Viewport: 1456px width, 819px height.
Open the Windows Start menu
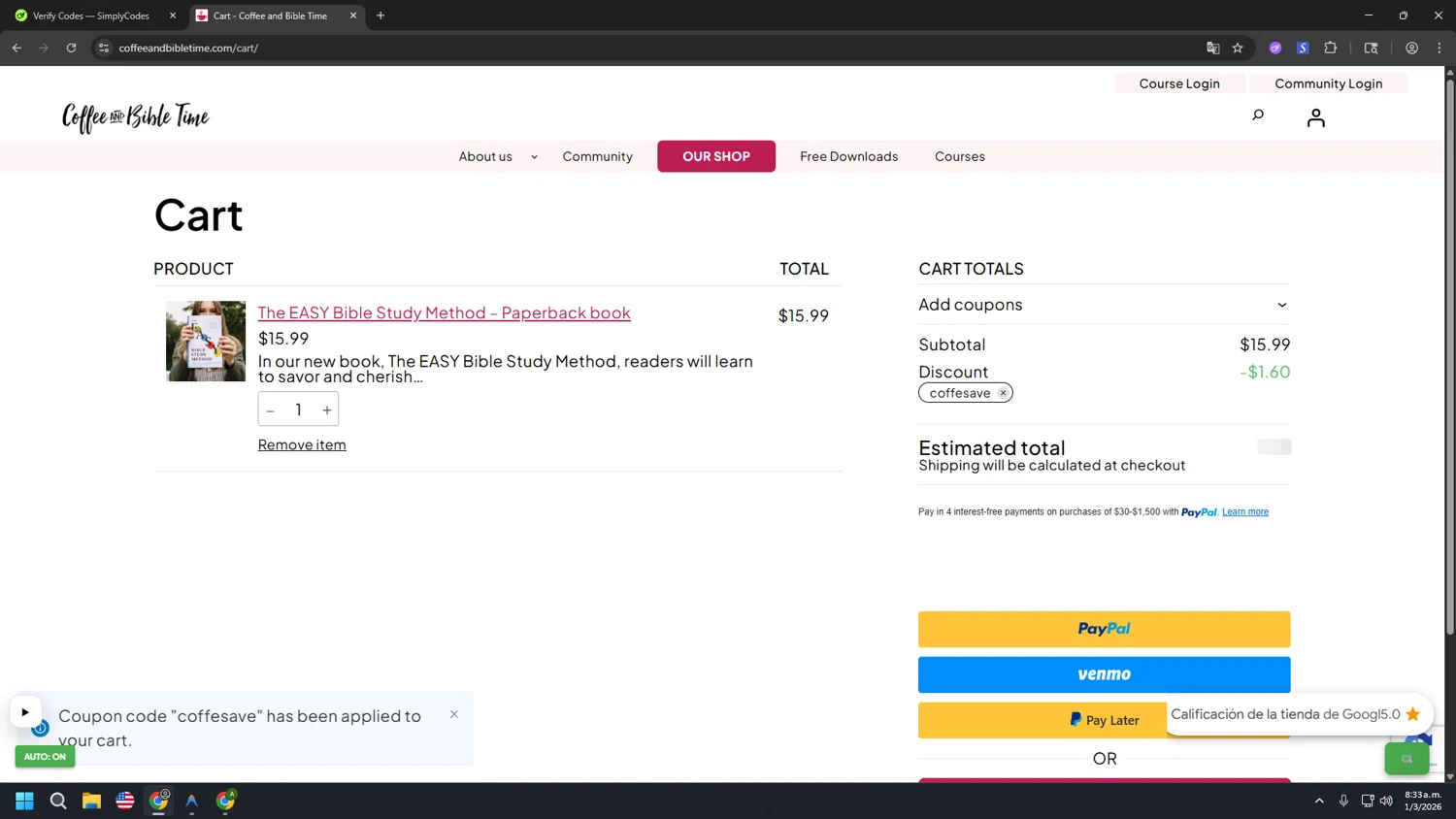pos(24,801)
